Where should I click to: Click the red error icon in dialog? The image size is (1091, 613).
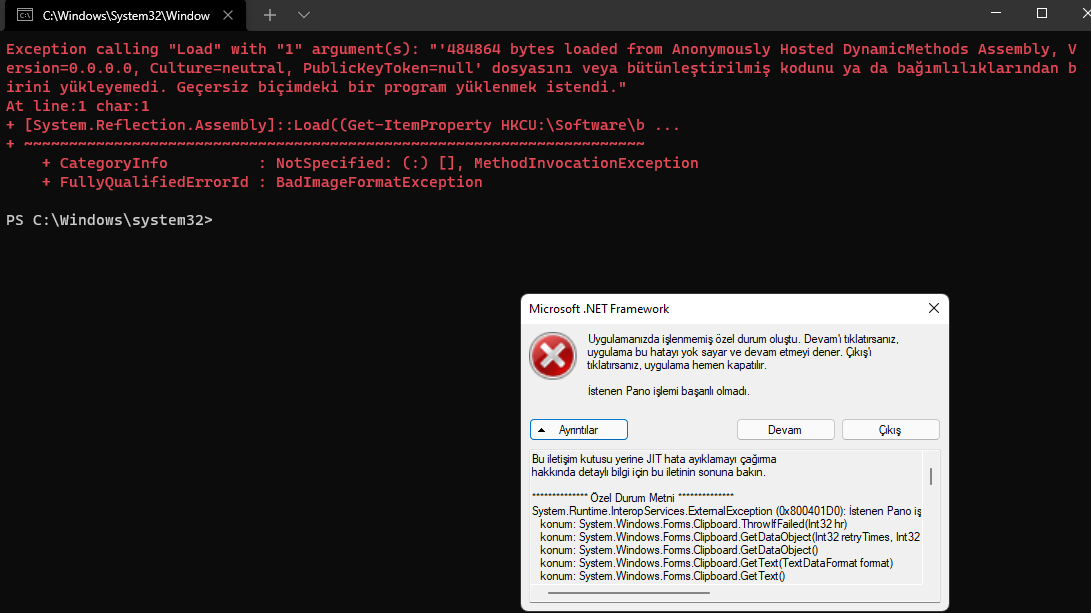click(552, 357)
